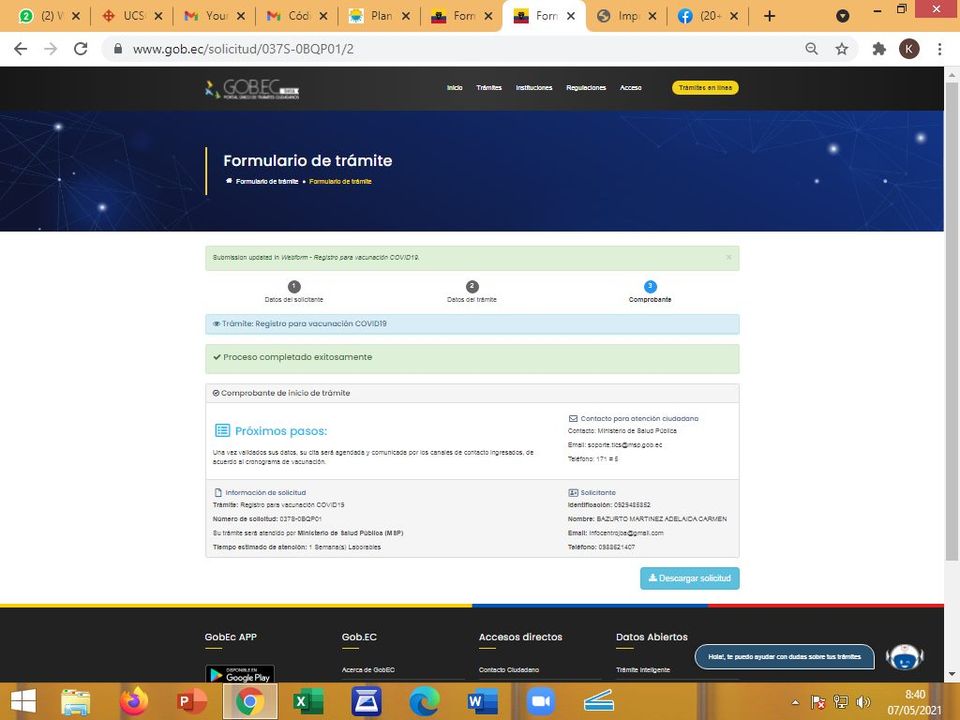This screenshot has width=960, height=720.
Task: Click the yellow Trámites en línea button
Action: [x=705, y=88]
